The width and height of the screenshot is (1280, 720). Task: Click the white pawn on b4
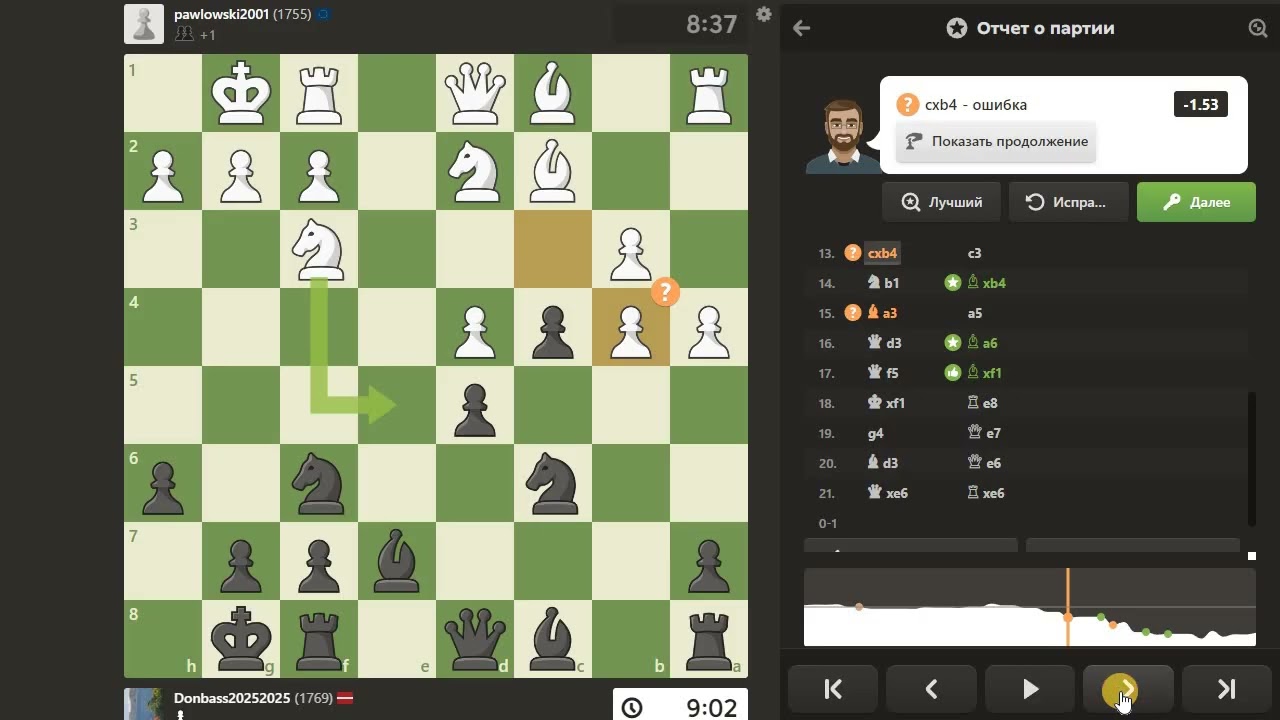point(631,327)
